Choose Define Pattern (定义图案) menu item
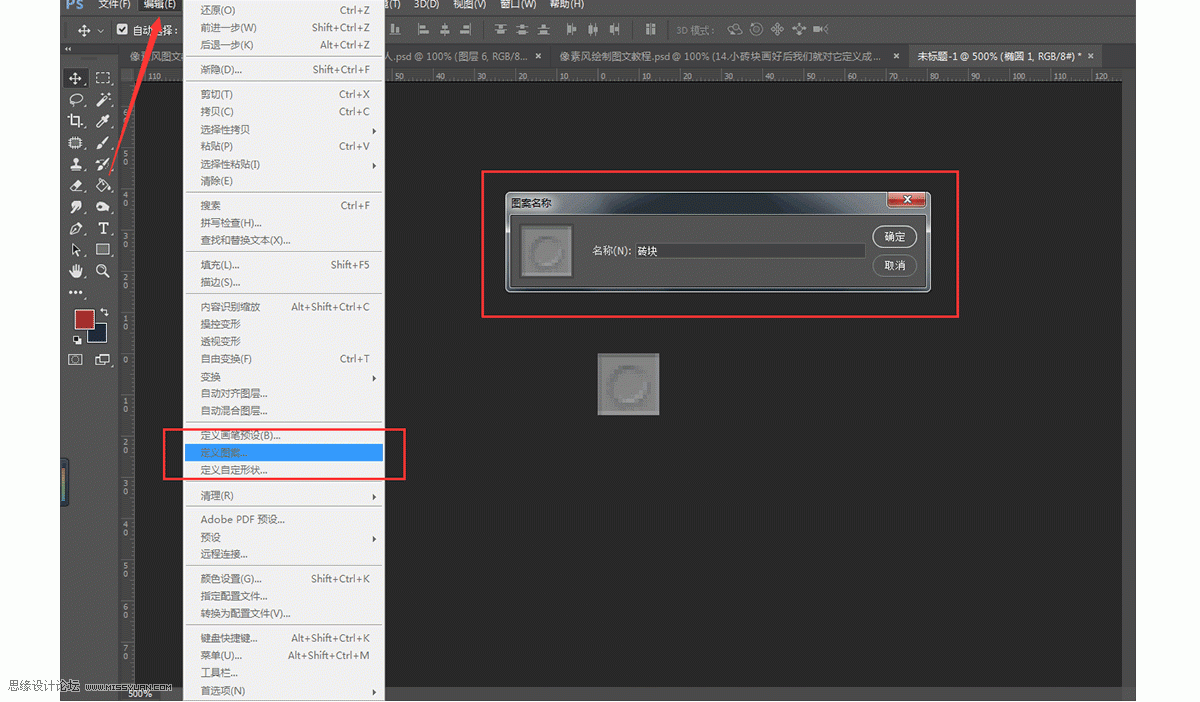This screenshot has height=702, width=1200. tap(284, 453)
